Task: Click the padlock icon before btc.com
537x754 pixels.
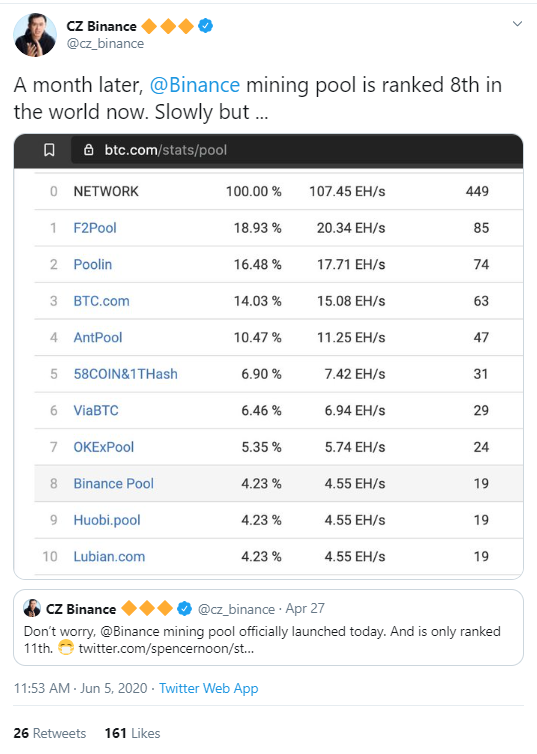Action: tap(88, 150)
